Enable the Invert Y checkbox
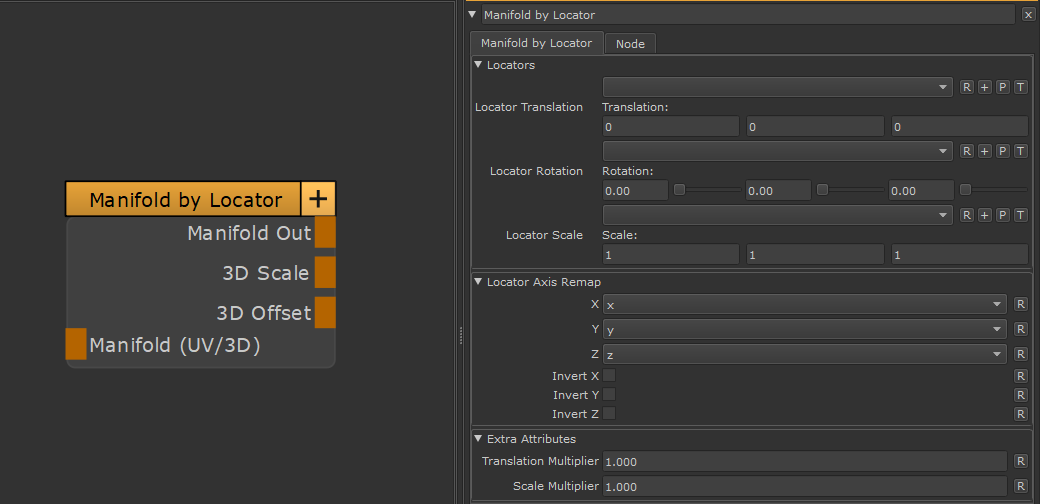The height and width of the screenshot is (504, 1040). point(609,395)
